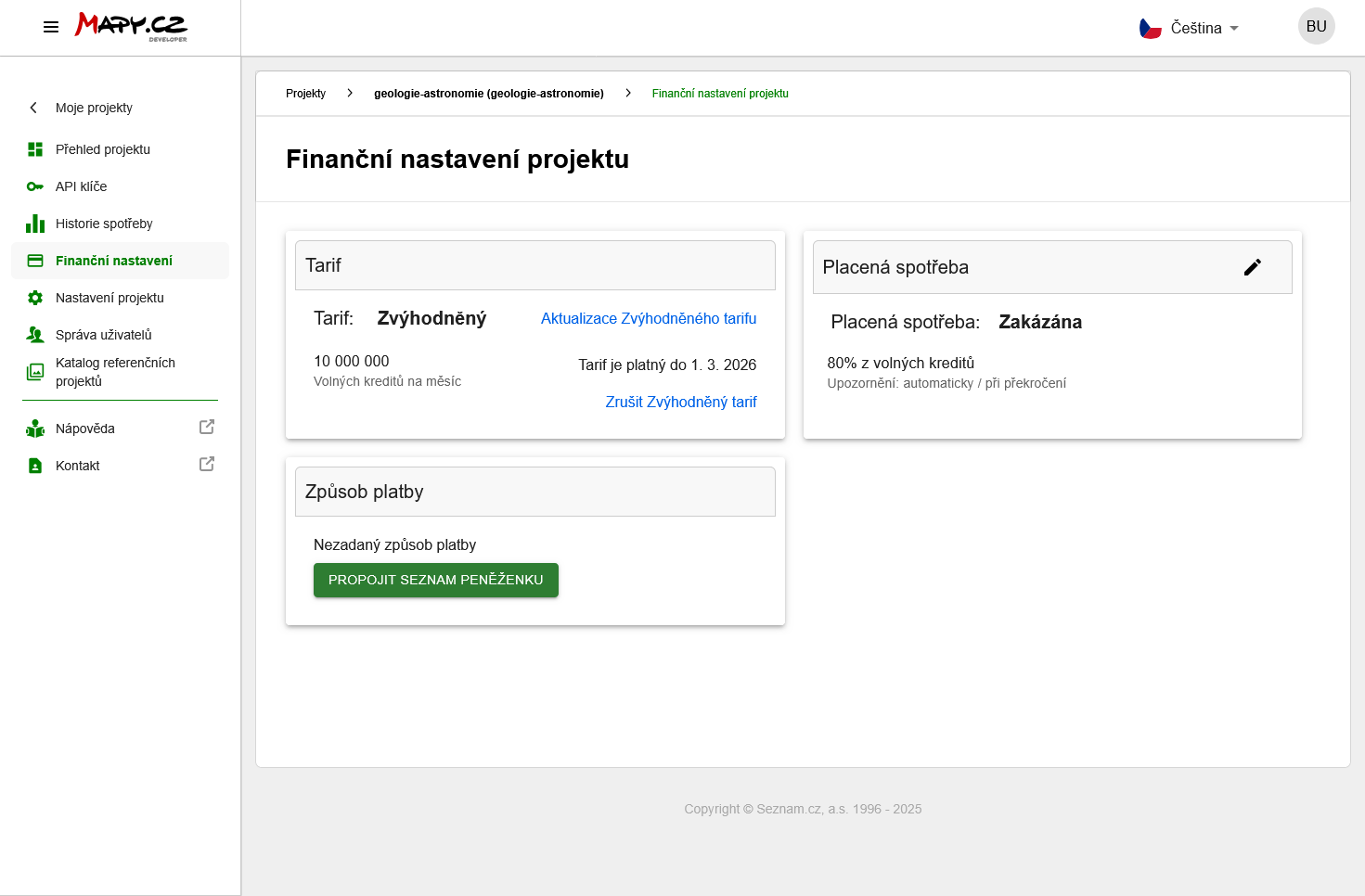The image size is (1365, 896).
Task: Open geologie-astronomie project breadcrumb
Action: pos(489,94)
